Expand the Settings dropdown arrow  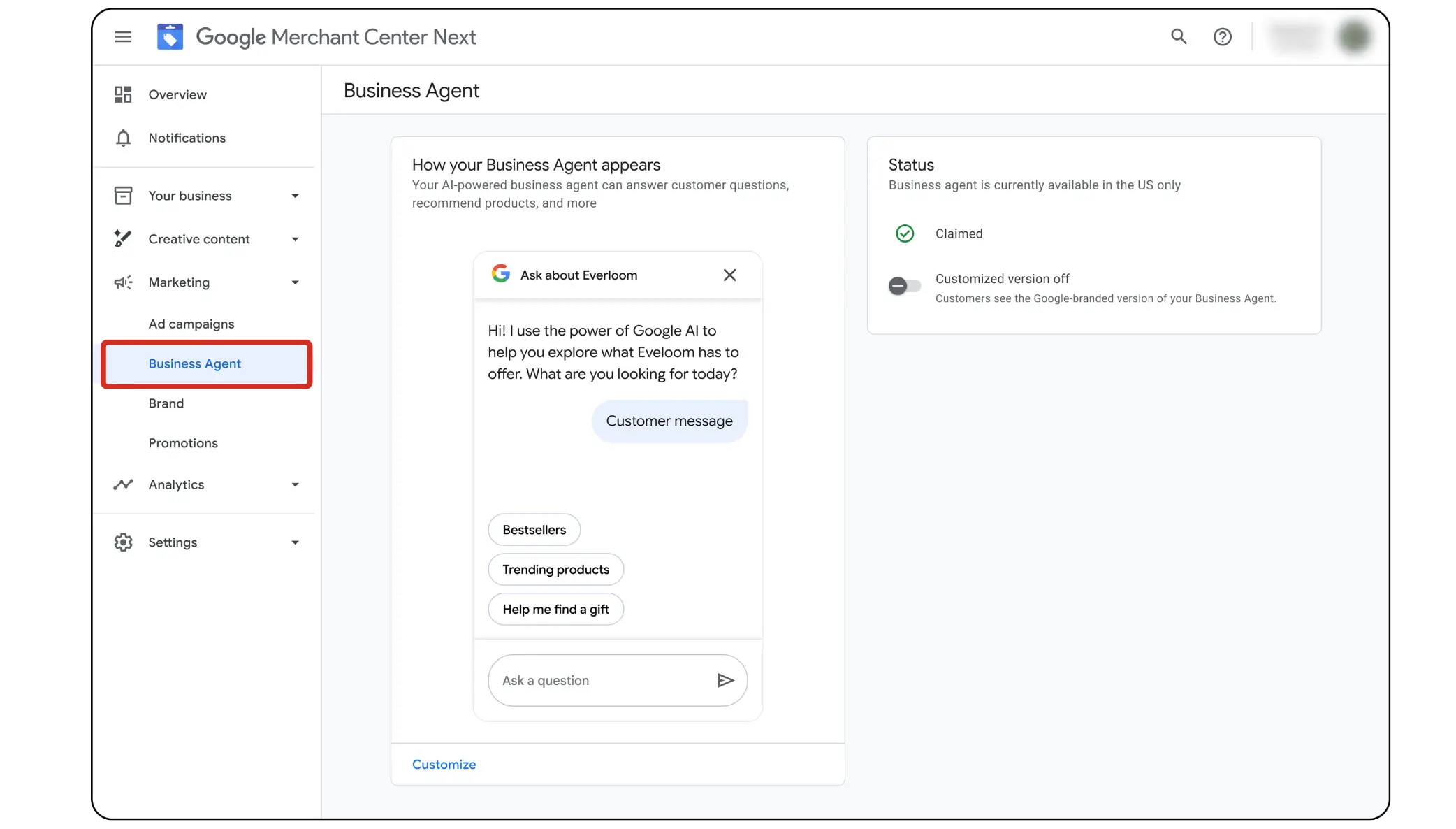(x=295, y=542)
